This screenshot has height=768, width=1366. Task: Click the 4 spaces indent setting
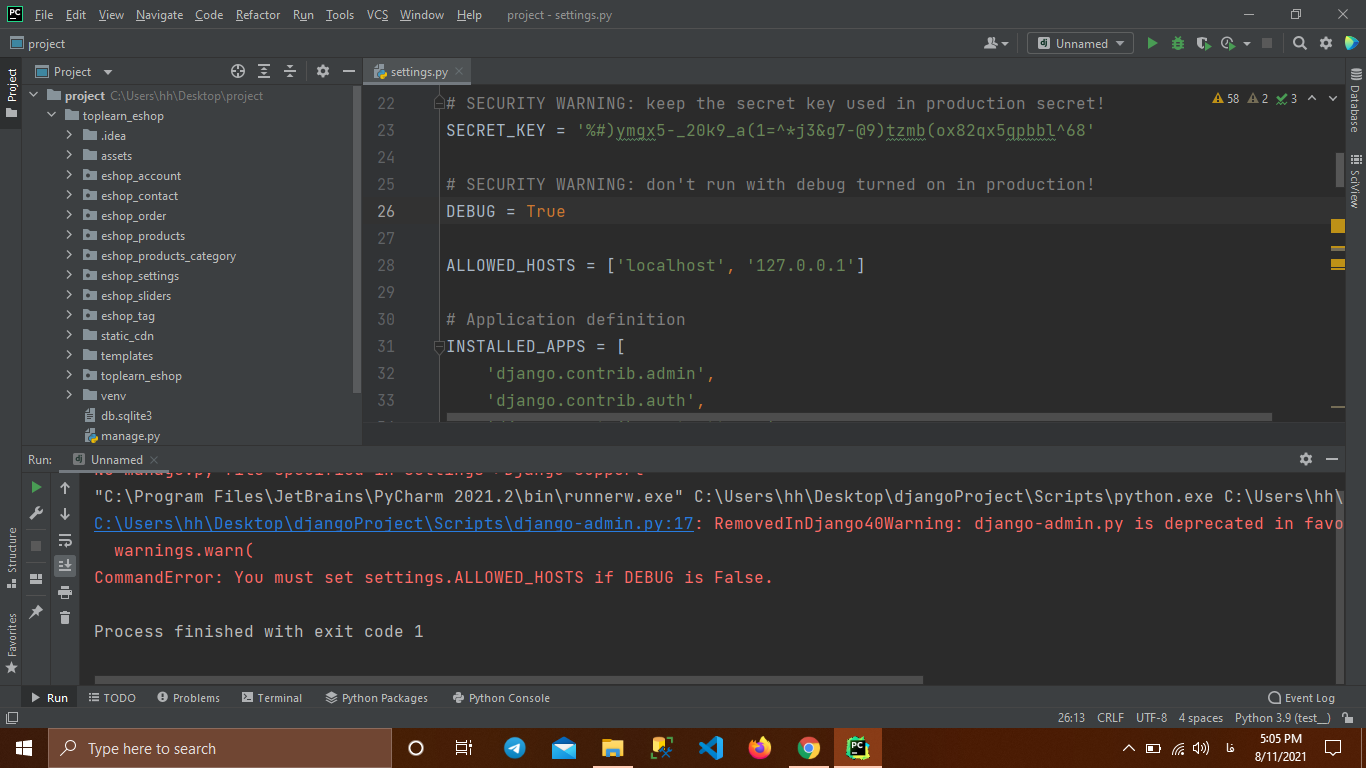1201,718
